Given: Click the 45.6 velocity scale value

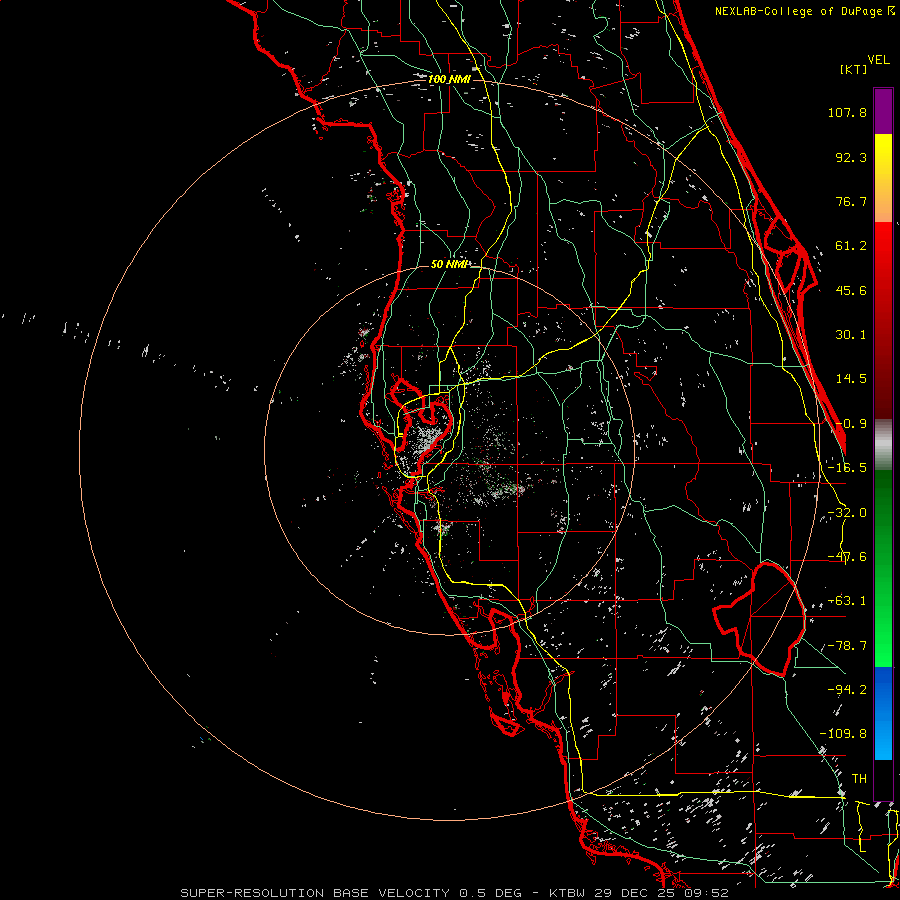Looking at the screenshot, I should click(x=851, y=290).
